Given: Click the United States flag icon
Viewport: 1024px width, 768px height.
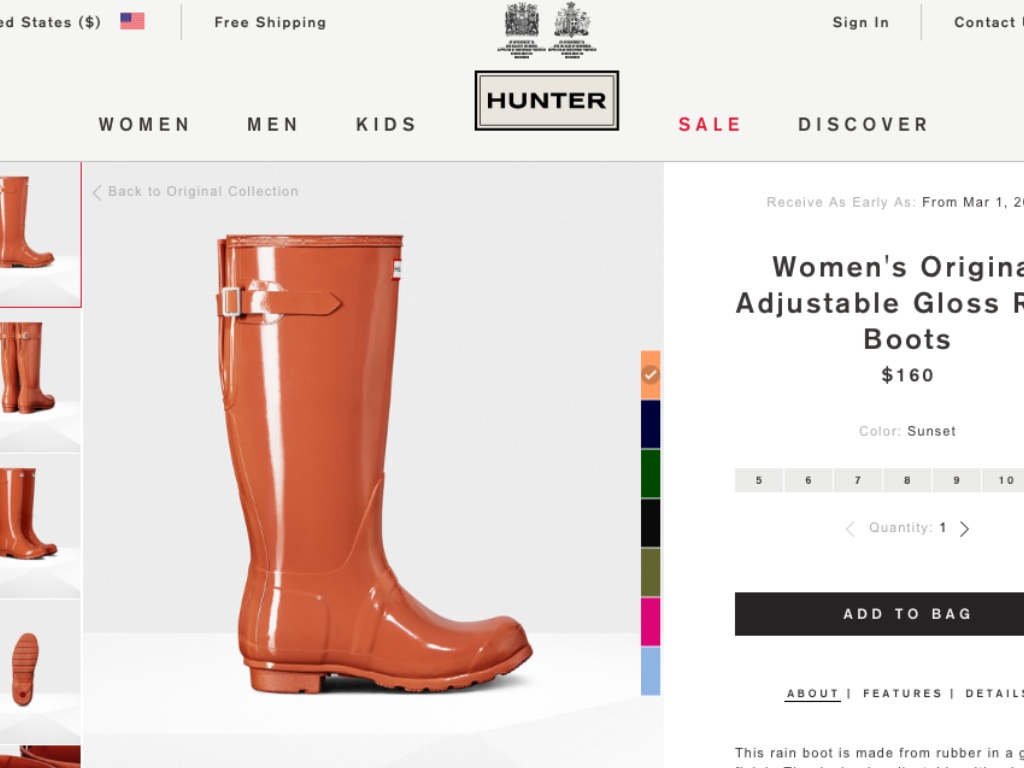Looking at the screenshot, I should [x=132, y=21].
